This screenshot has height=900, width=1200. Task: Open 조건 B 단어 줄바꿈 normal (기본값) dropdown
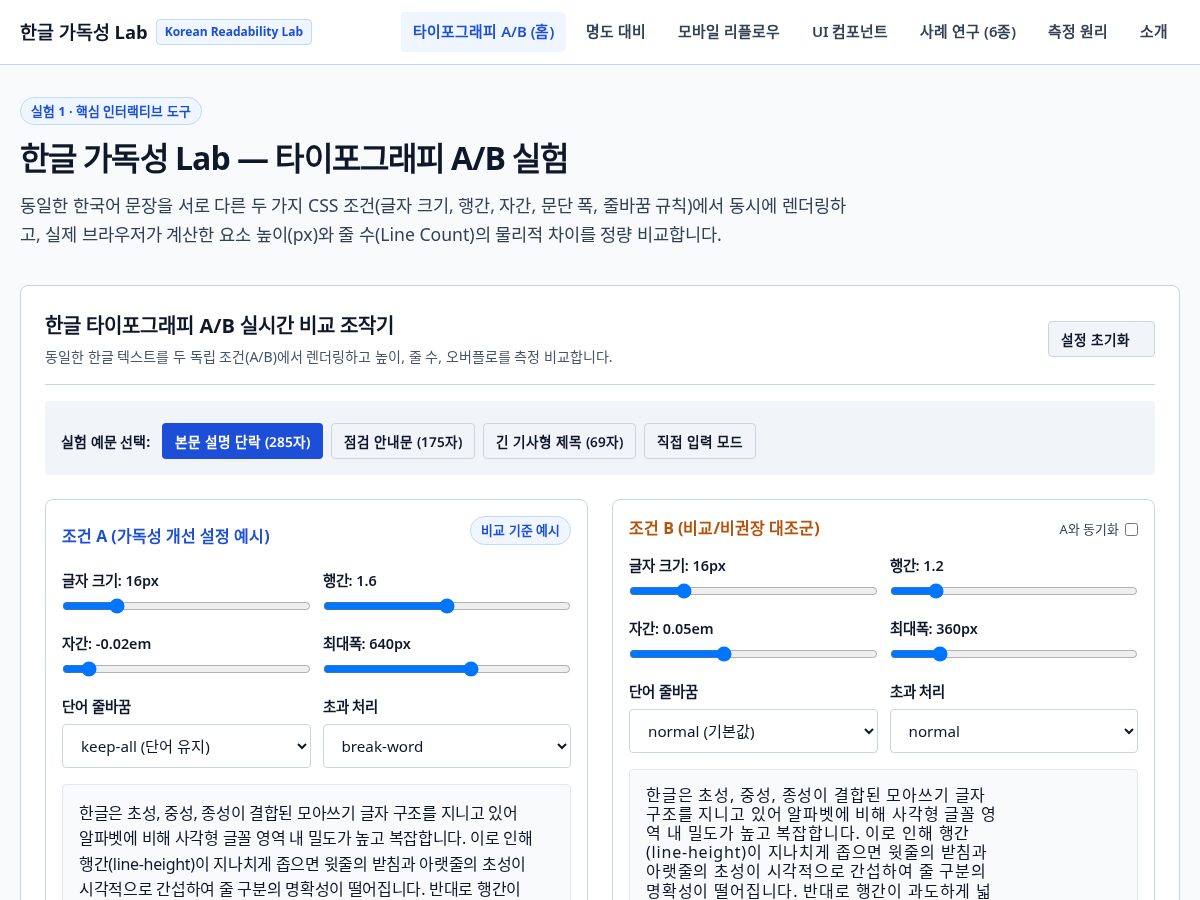(x=753, y=731)
